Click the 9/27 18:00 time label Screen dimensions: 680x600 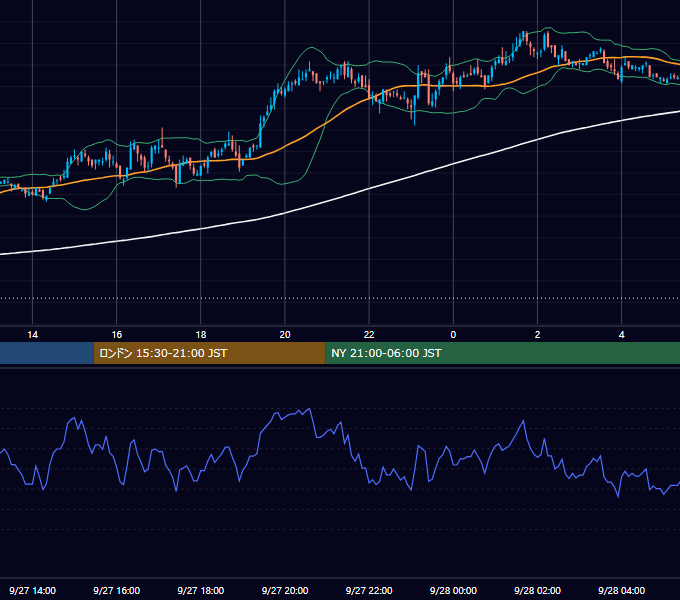(x=201, y=590)
